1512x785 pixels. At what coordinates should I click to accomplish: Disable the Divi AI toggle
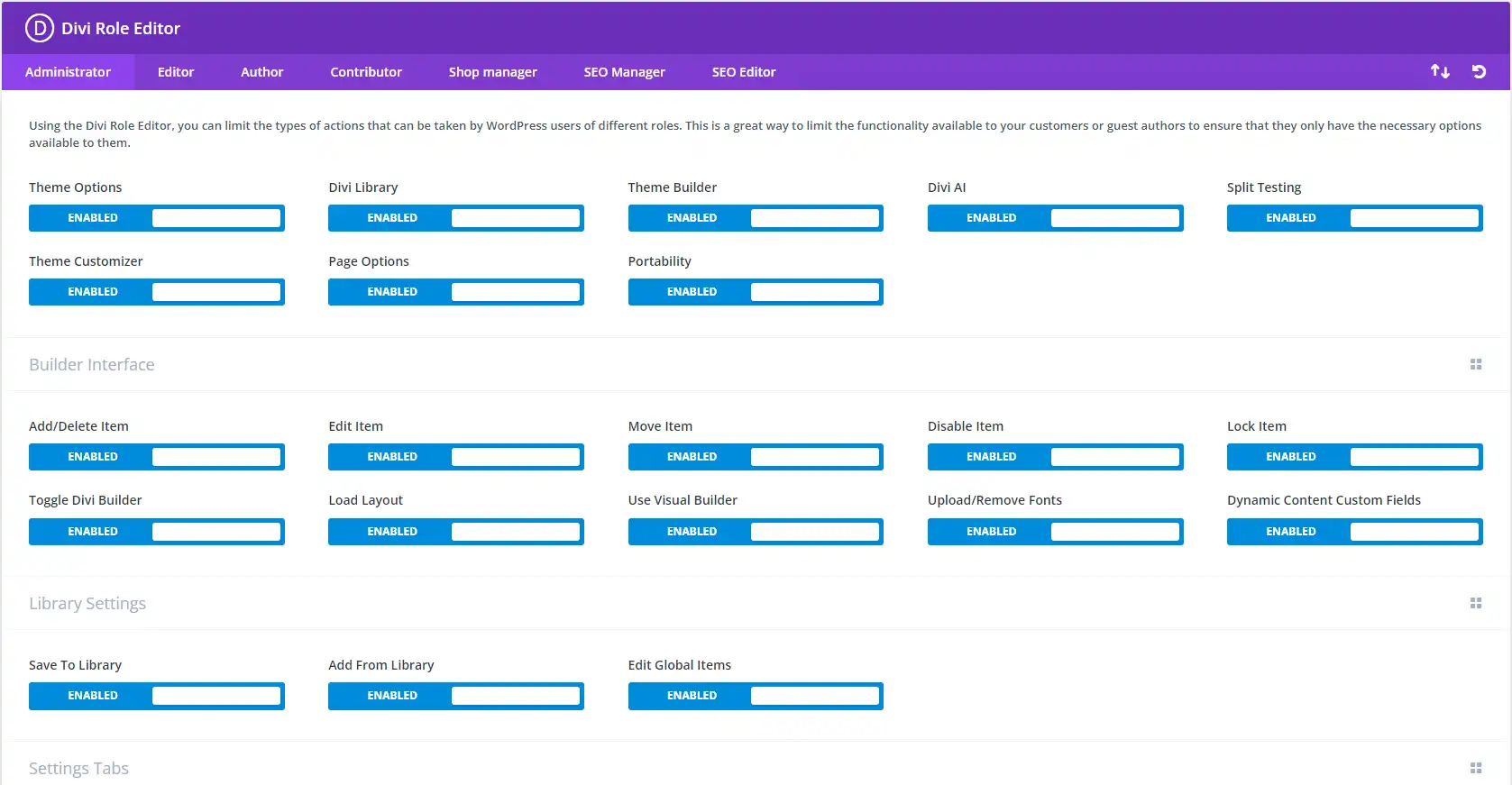[x=1055, y=218]
